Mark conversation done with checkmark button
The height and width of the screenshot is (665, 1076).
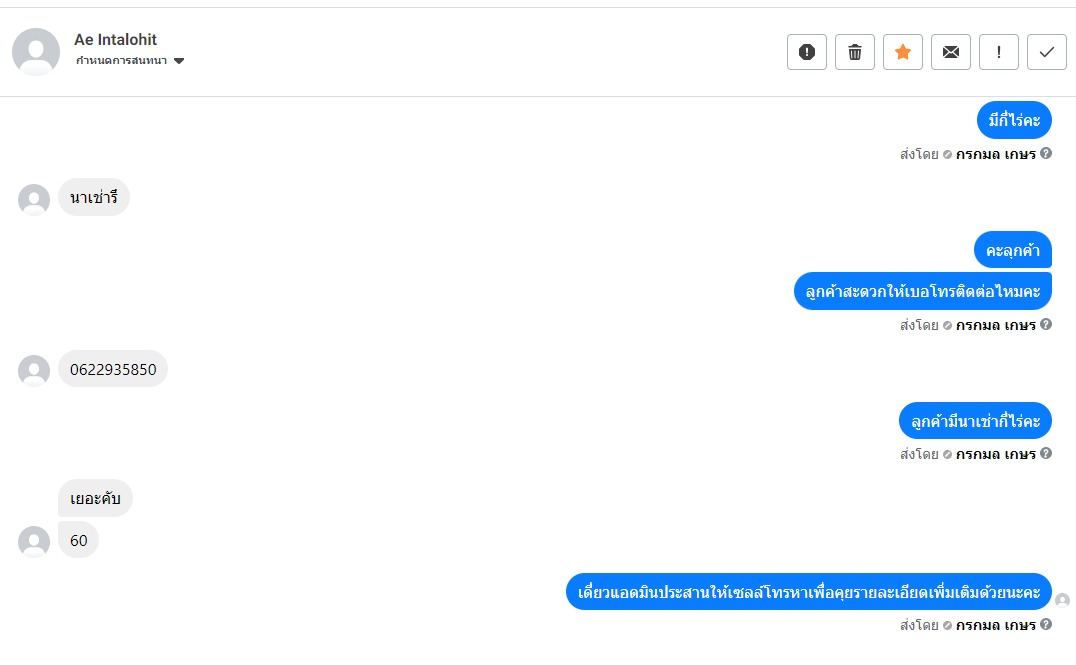point(1046,52)
